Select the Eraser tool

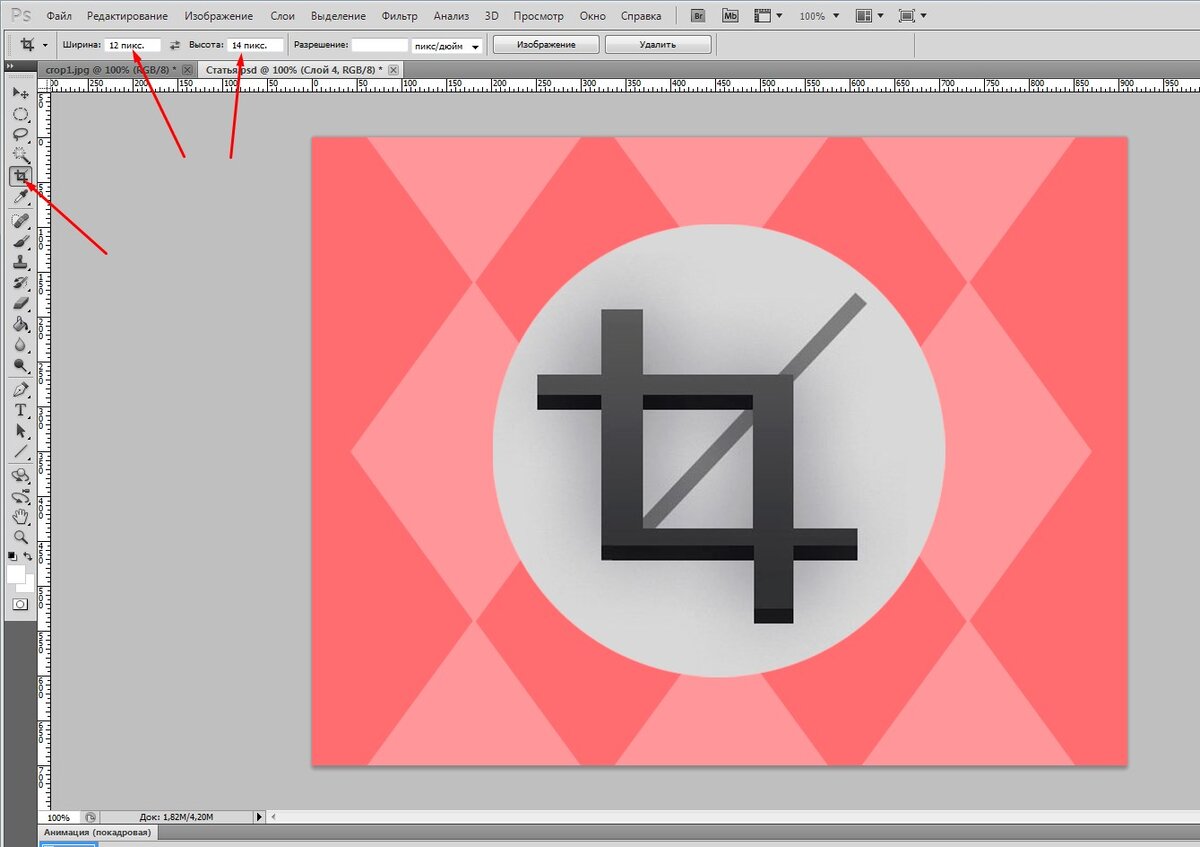20,303
